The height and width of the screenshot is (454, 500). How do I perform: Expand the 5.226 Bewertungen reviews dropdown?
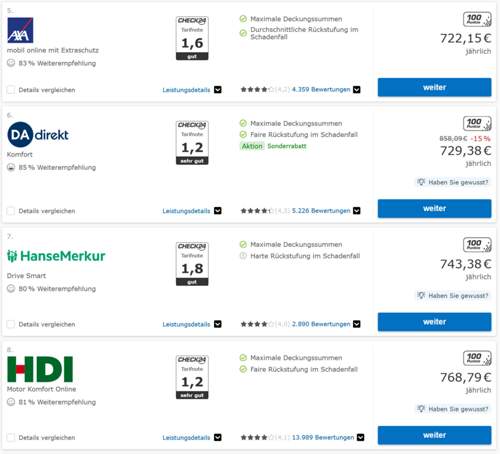click(357, 211)
